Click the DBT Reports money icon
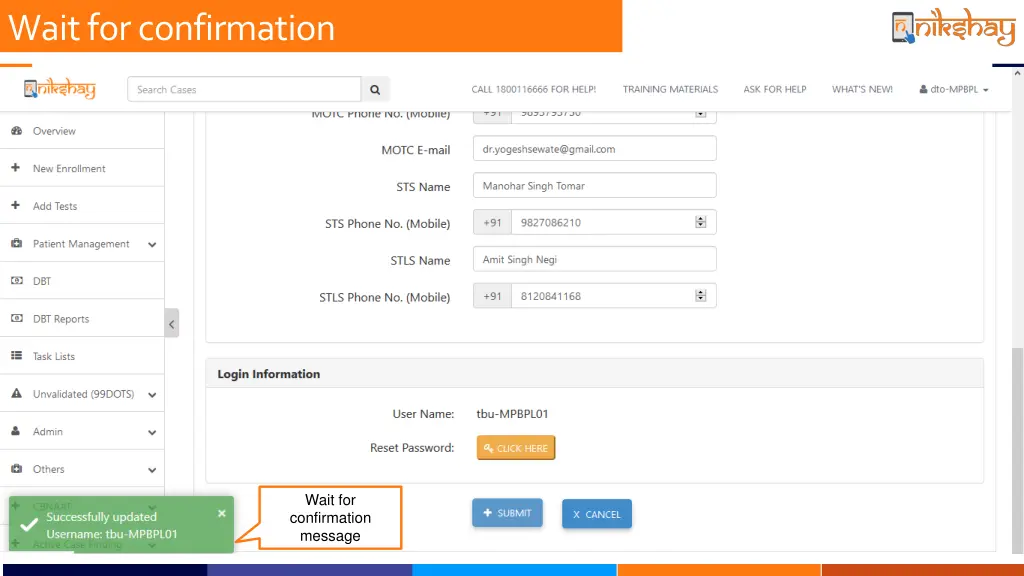 tap(17, 318)
